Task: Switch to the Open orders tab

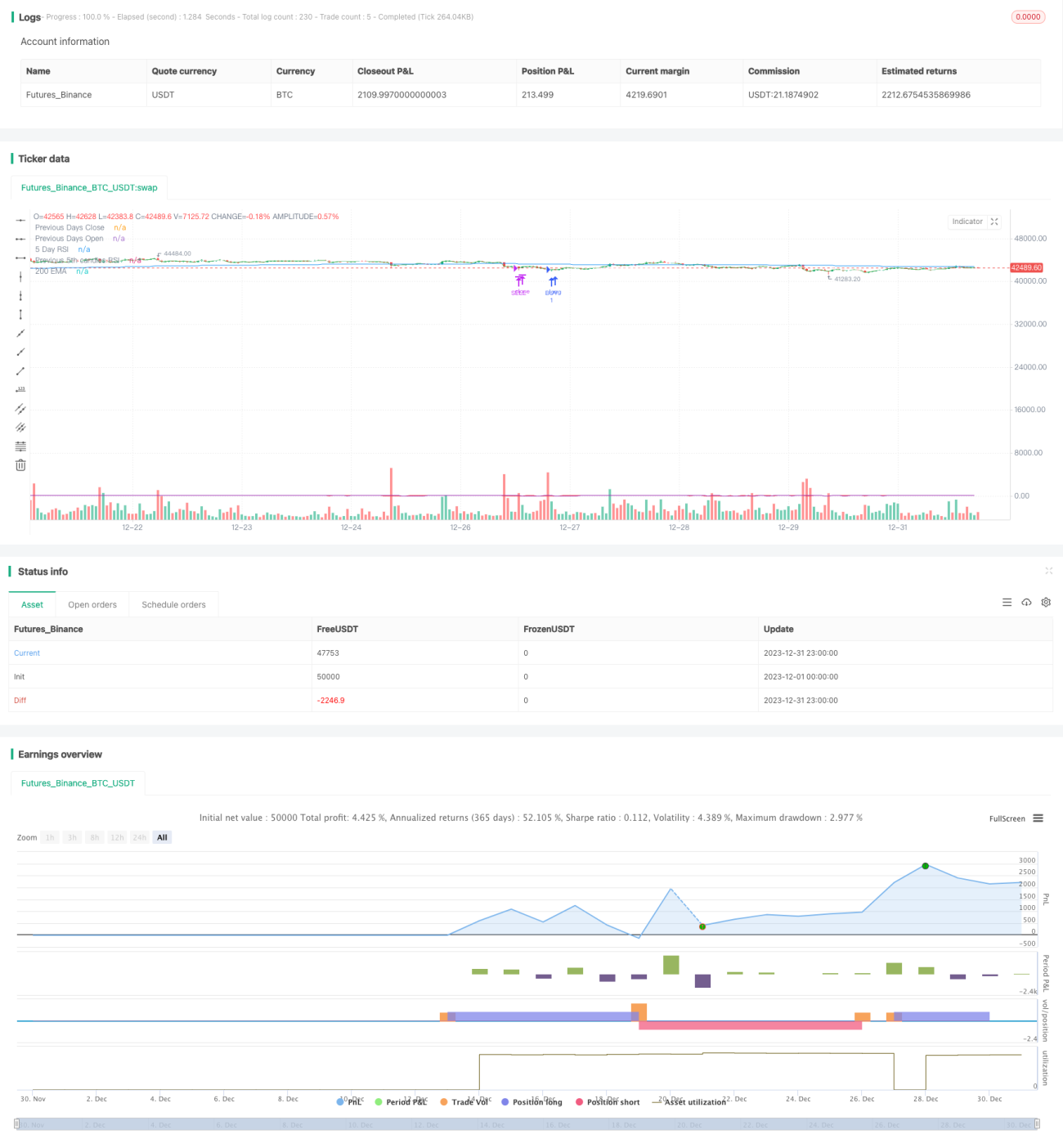Action: [x=92, y=605]
